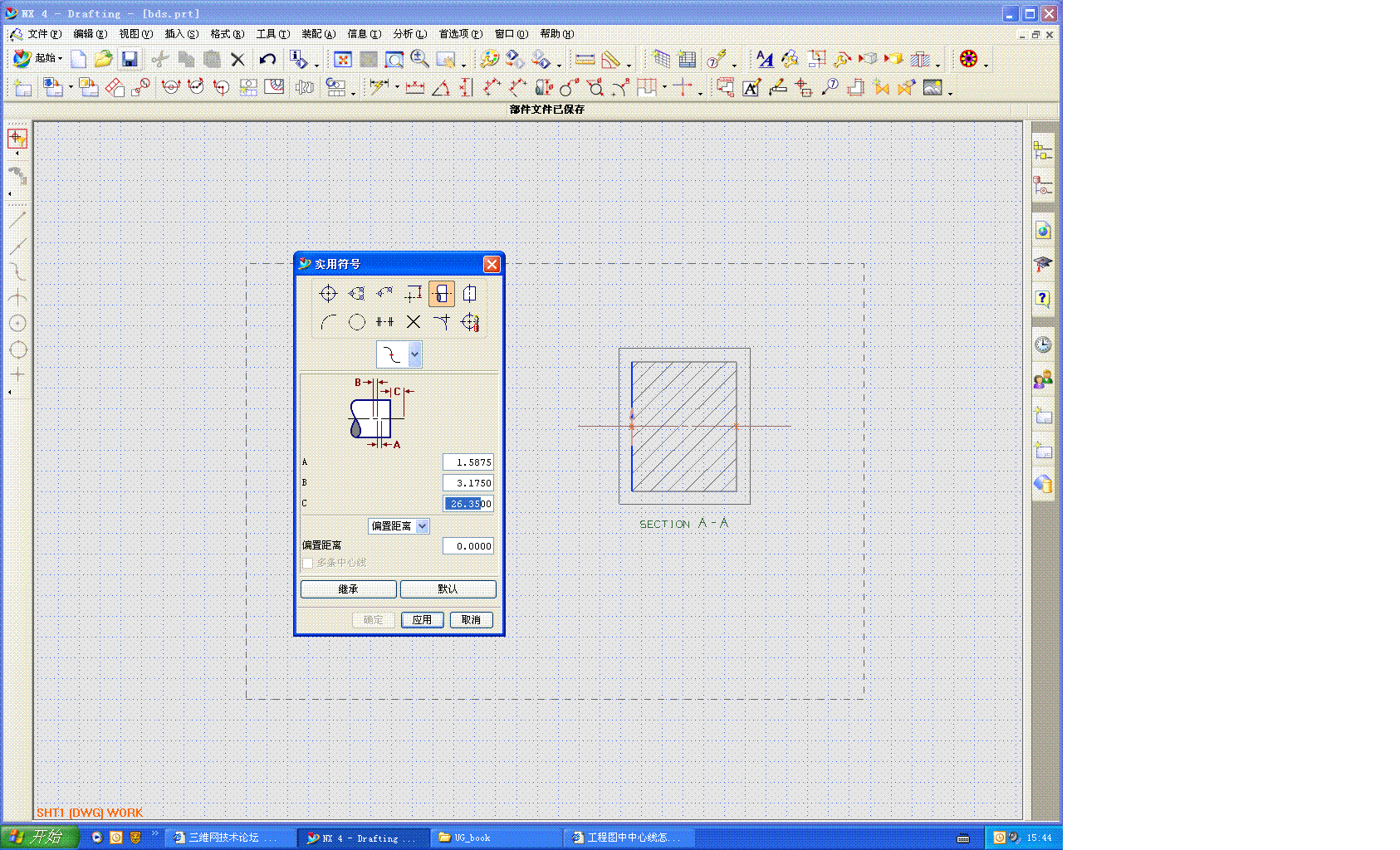This screenshot has height=850, width=1400.
Task: Toggle the 多条中心线 checkbox
Action: click(308, 563)
